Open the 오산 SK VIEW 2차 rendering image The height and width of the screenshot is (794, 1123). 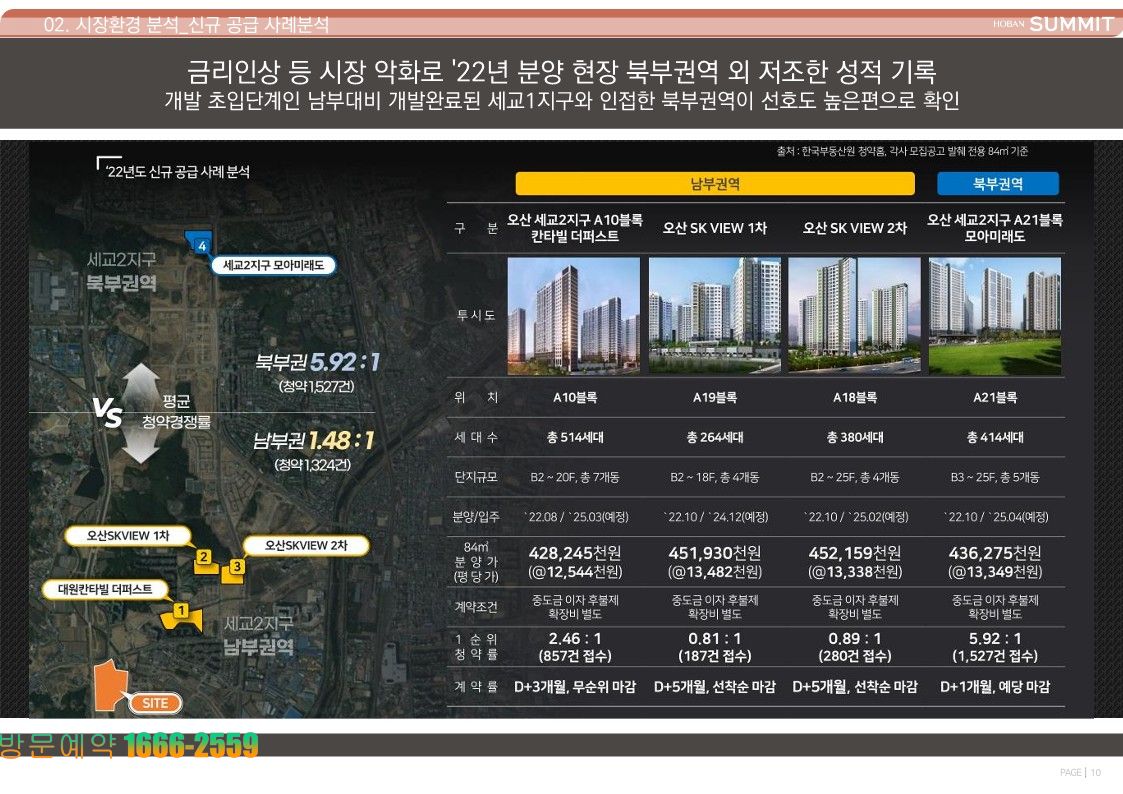[x=854, y=316]
